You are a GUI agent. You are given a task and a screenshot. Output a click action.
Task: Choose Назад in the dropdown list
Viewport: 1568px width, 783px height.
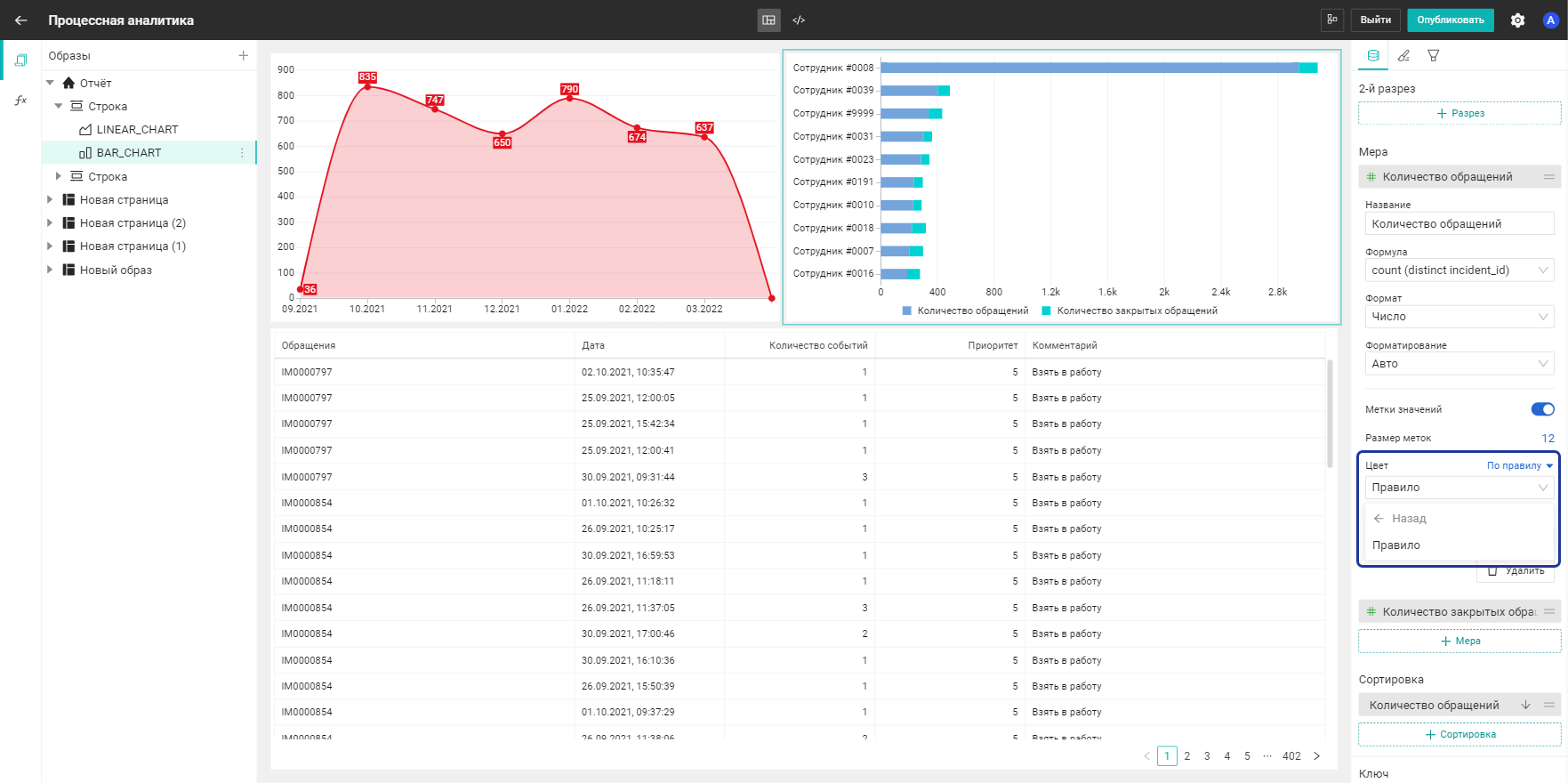1459,519
